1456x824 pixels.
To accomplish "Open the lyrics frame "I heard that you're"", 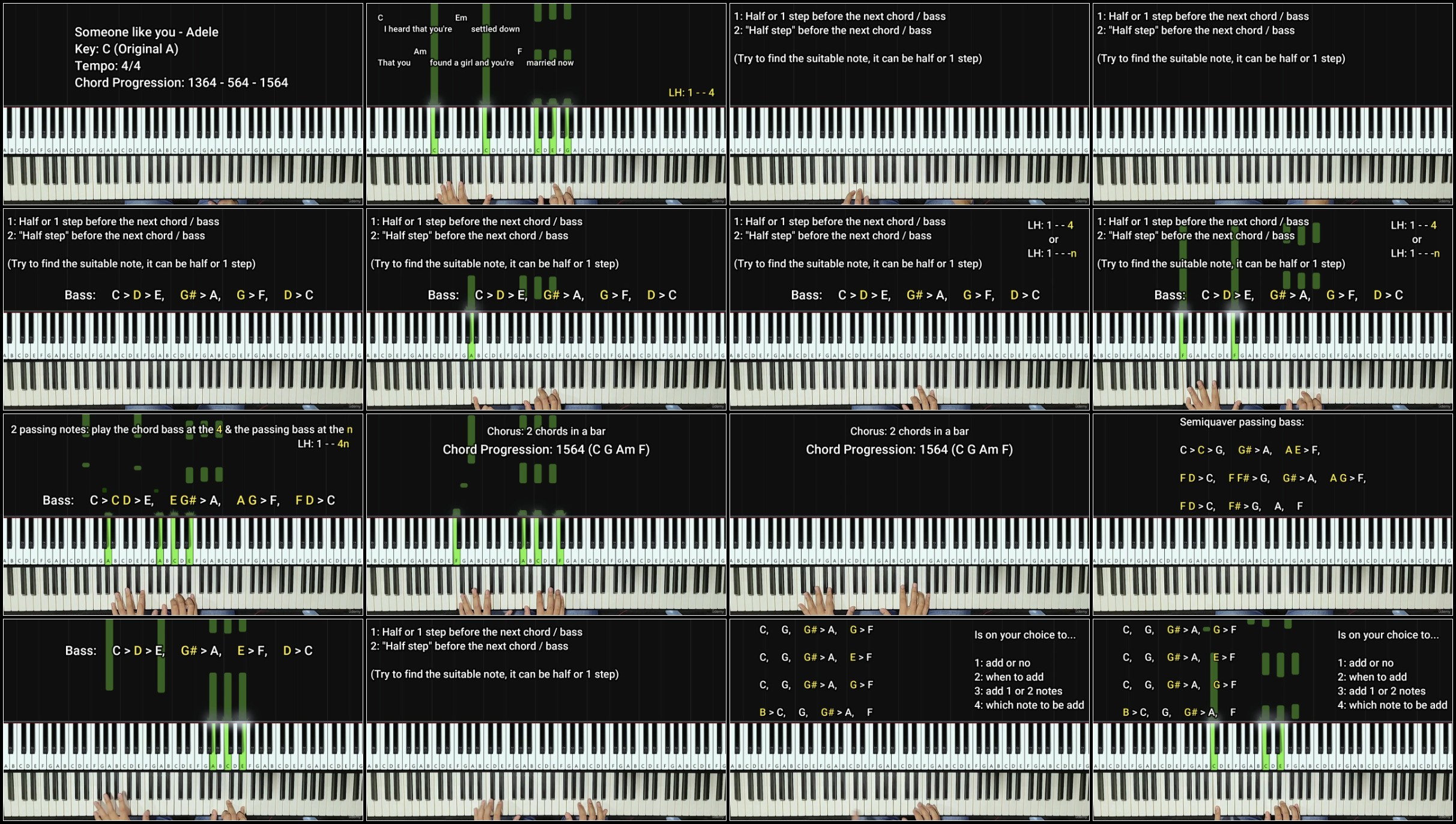I will 546,104.
